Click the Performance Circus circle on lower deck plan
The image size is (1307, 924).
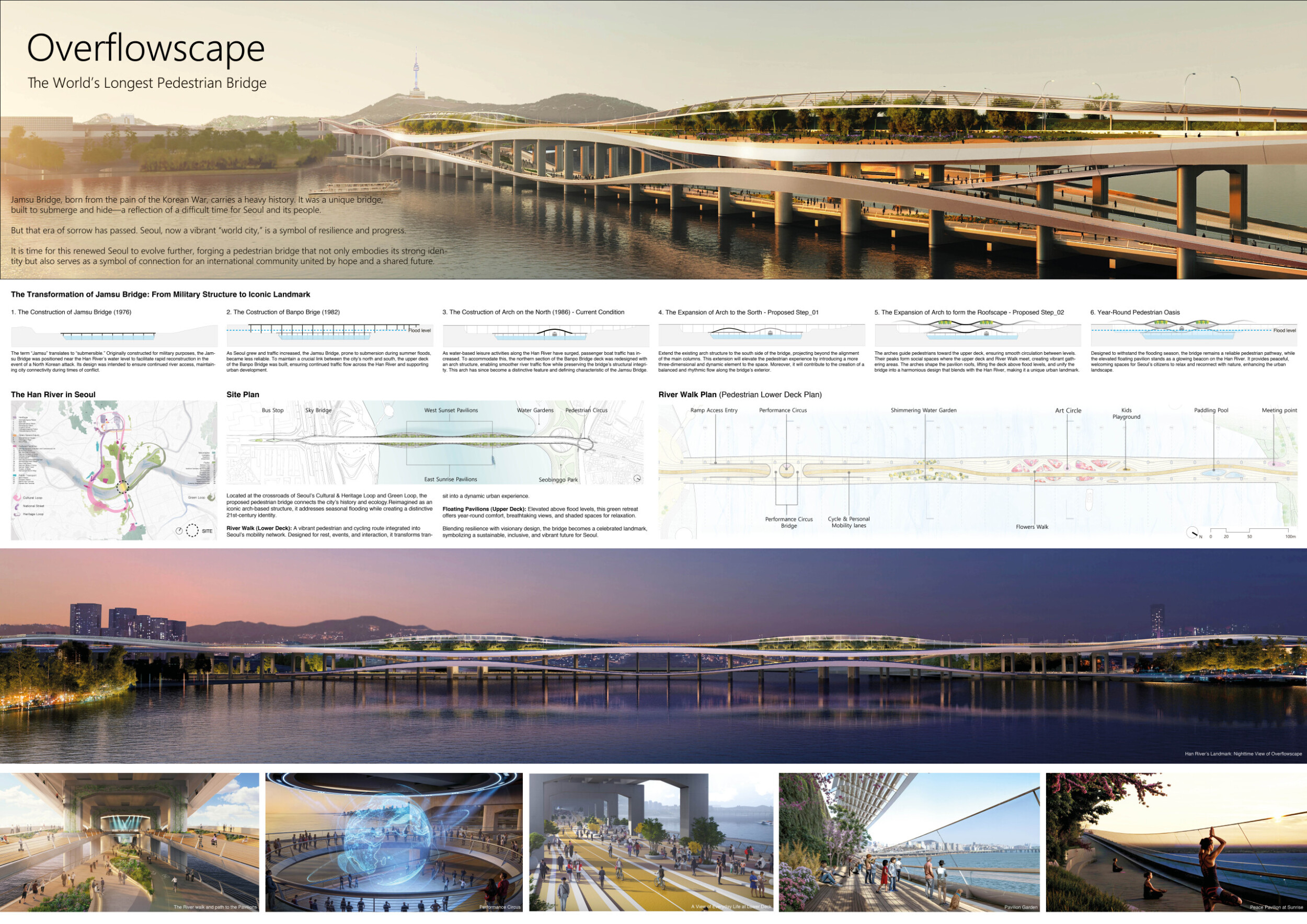[786, 470]
